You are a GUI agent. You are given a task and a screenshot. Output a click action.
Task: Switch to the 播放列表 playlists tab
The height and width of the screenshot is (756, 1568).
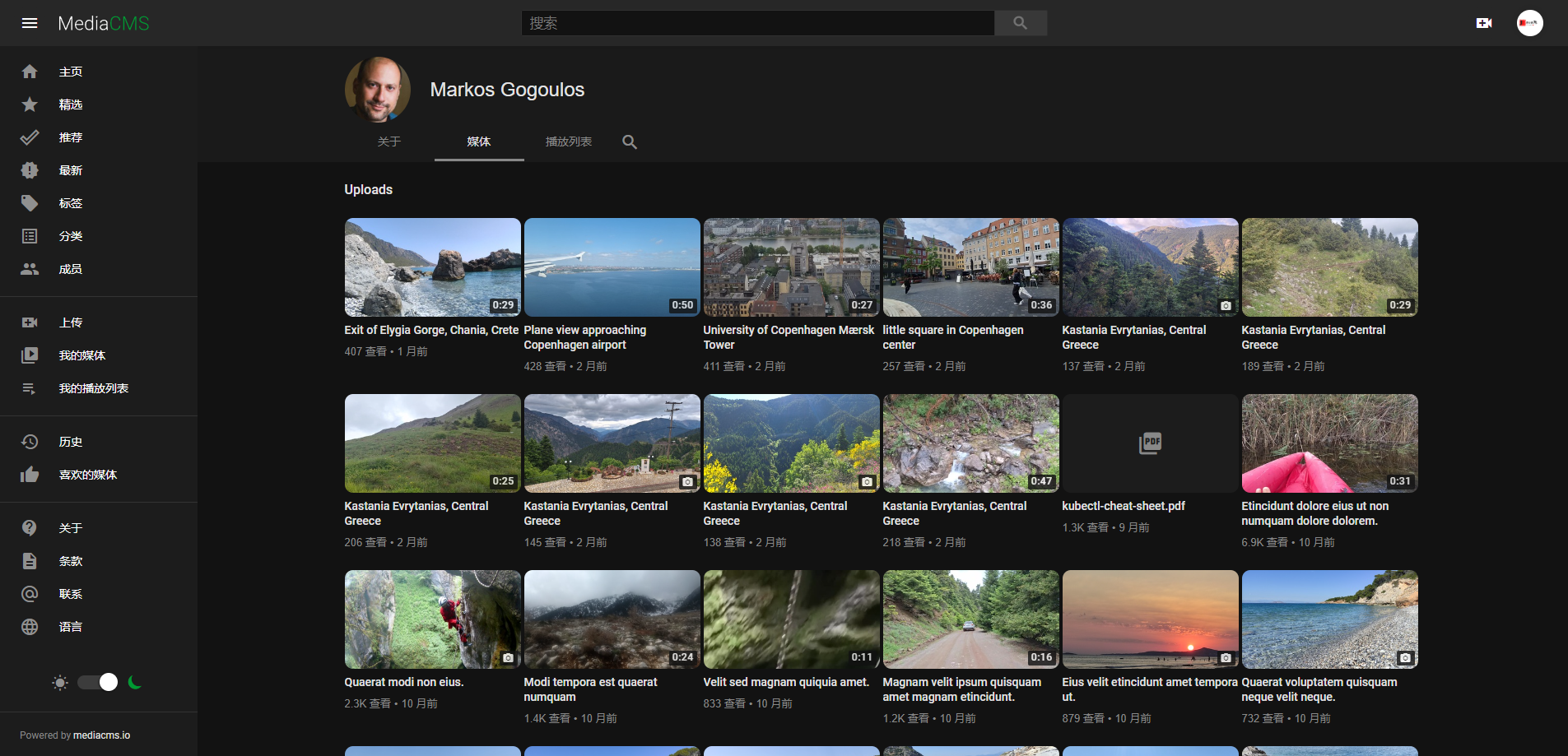tap(568, 141)
